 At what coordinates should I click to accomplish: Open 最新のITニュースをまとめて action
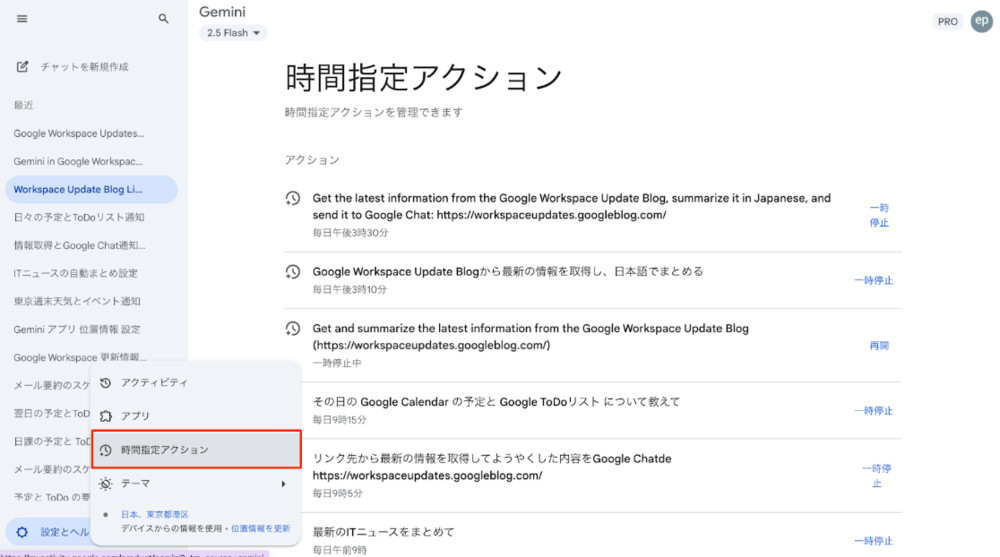[x=383, y=531]
